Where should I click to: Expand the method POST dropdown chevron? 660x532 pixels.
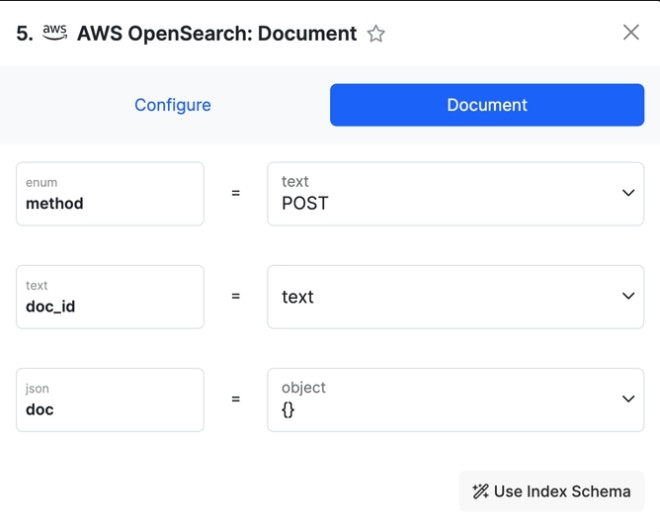pyautogui.click(x=628, y=193)
